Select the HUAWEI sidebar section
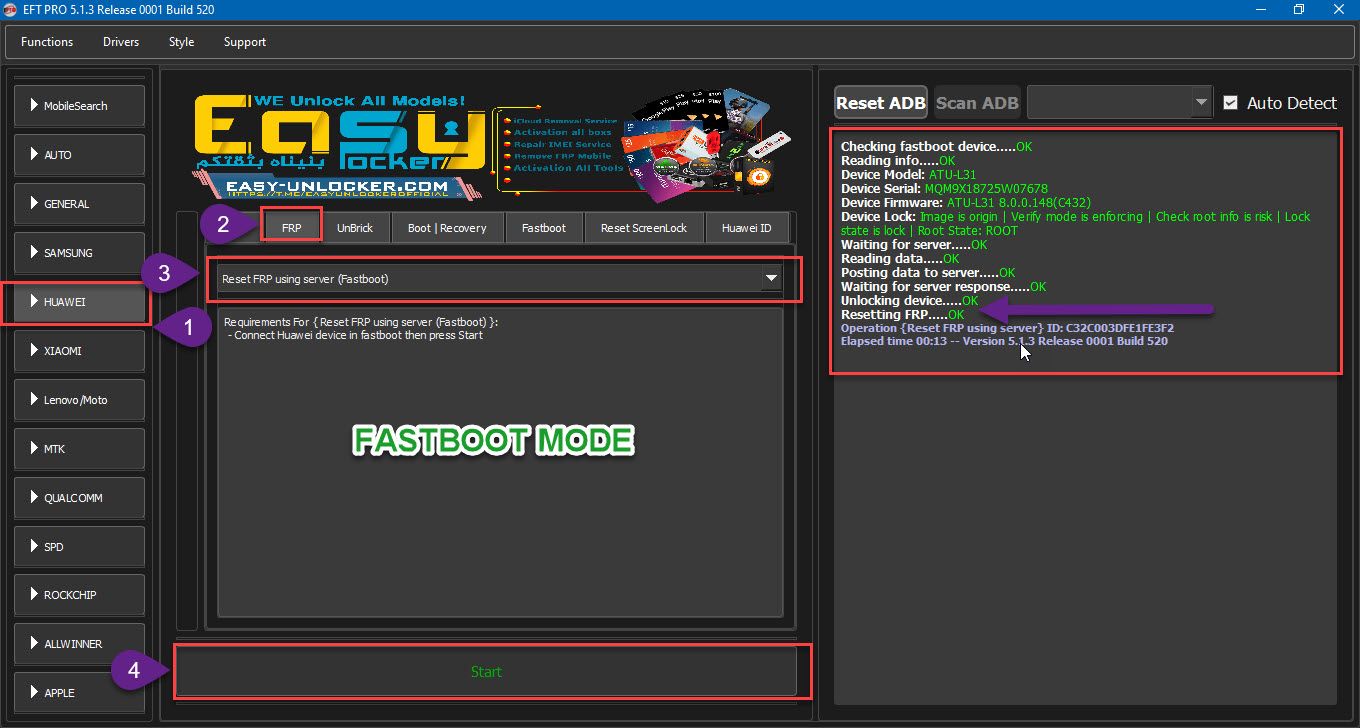This screenshot has height=728, width=1360. 80,302
